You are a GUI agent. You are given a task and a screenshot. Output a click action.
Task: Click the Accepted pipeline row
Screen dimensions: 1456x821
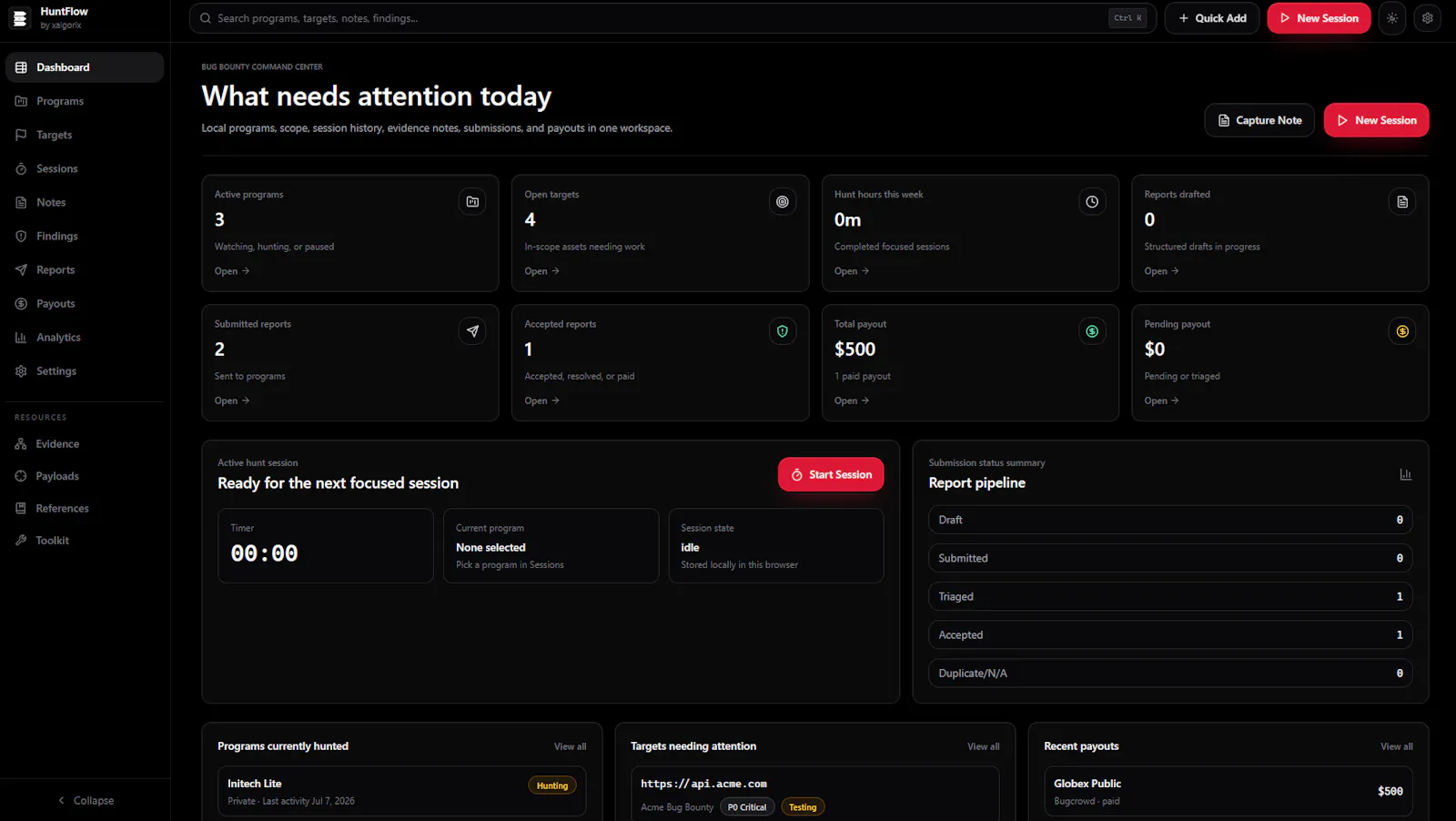(x=1170, y=634)
